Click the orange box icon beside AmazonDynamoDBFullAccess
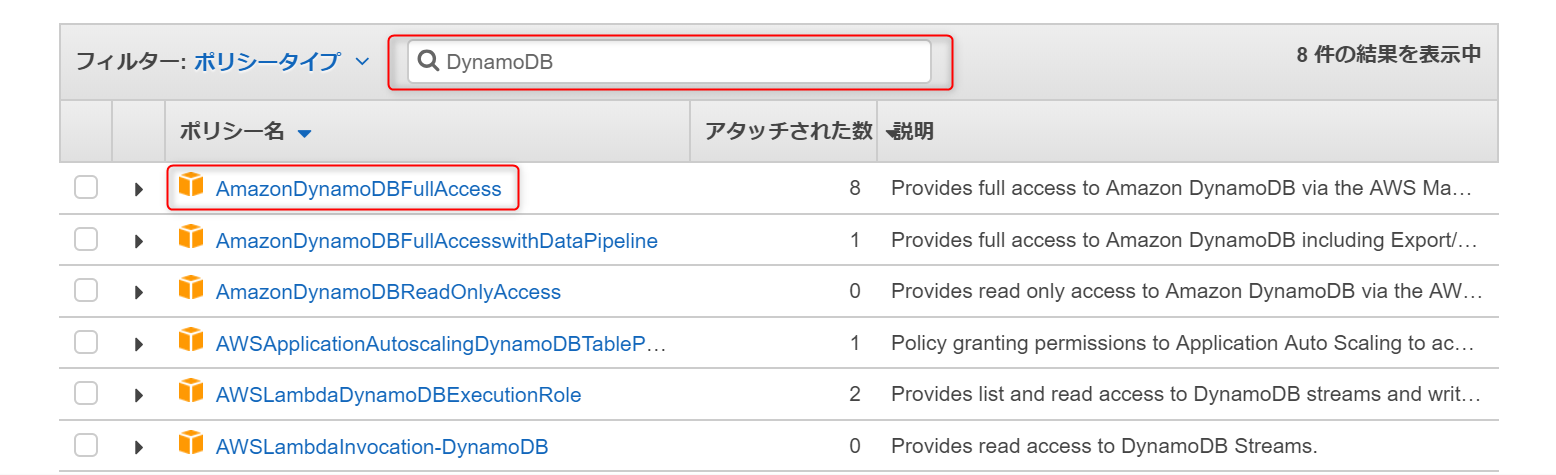This screenshot has width=1556, height=475. coord(191,186)
